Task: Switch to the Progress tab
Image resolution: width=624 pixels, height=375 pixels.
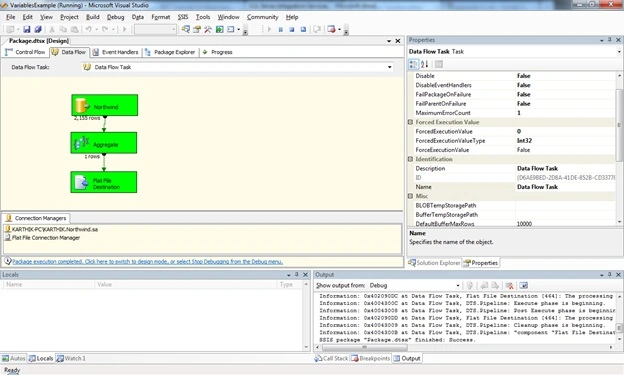Action: tap(217, 52)
